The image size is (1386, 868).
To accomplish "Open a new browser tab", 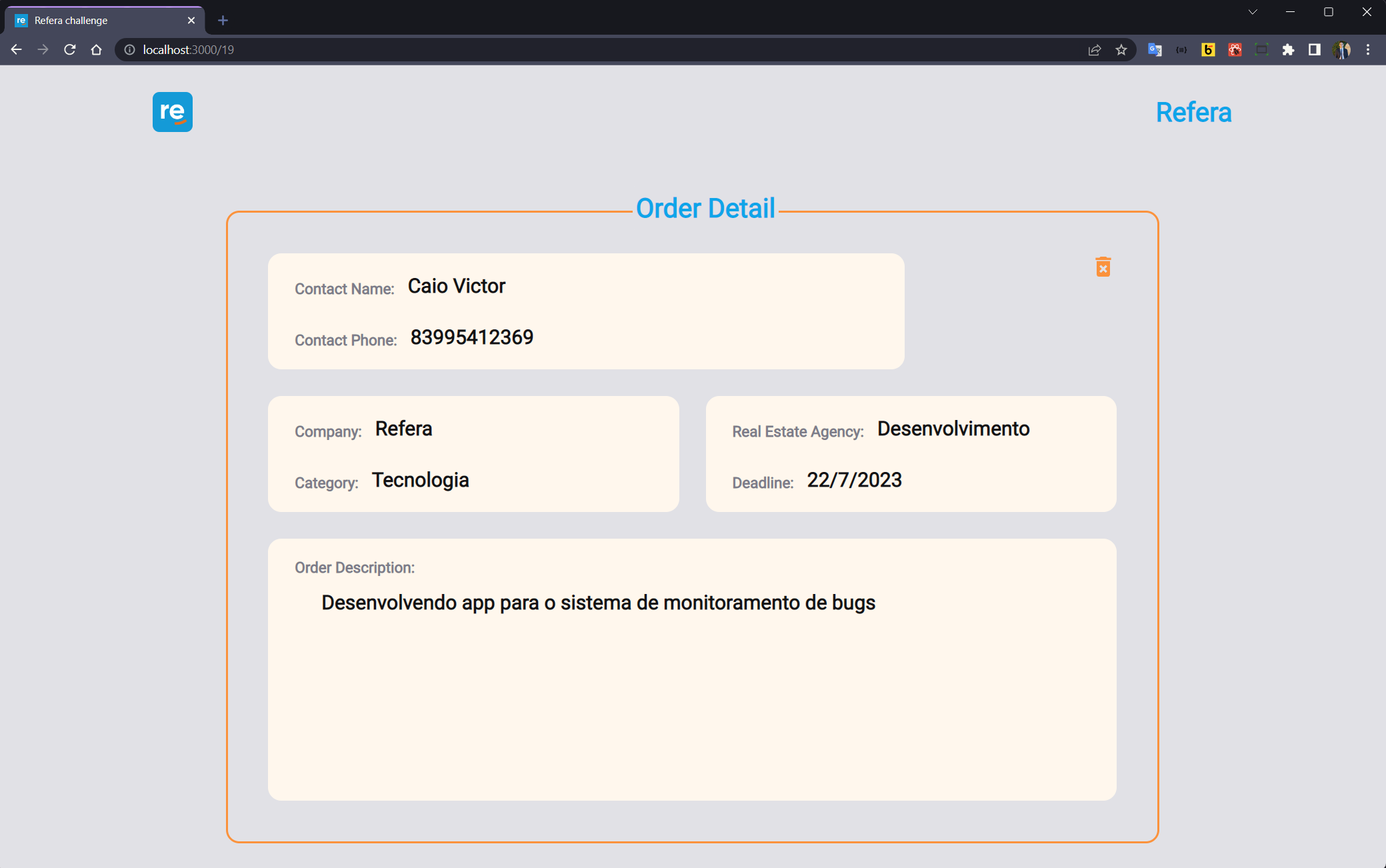I will coord(223,20).
